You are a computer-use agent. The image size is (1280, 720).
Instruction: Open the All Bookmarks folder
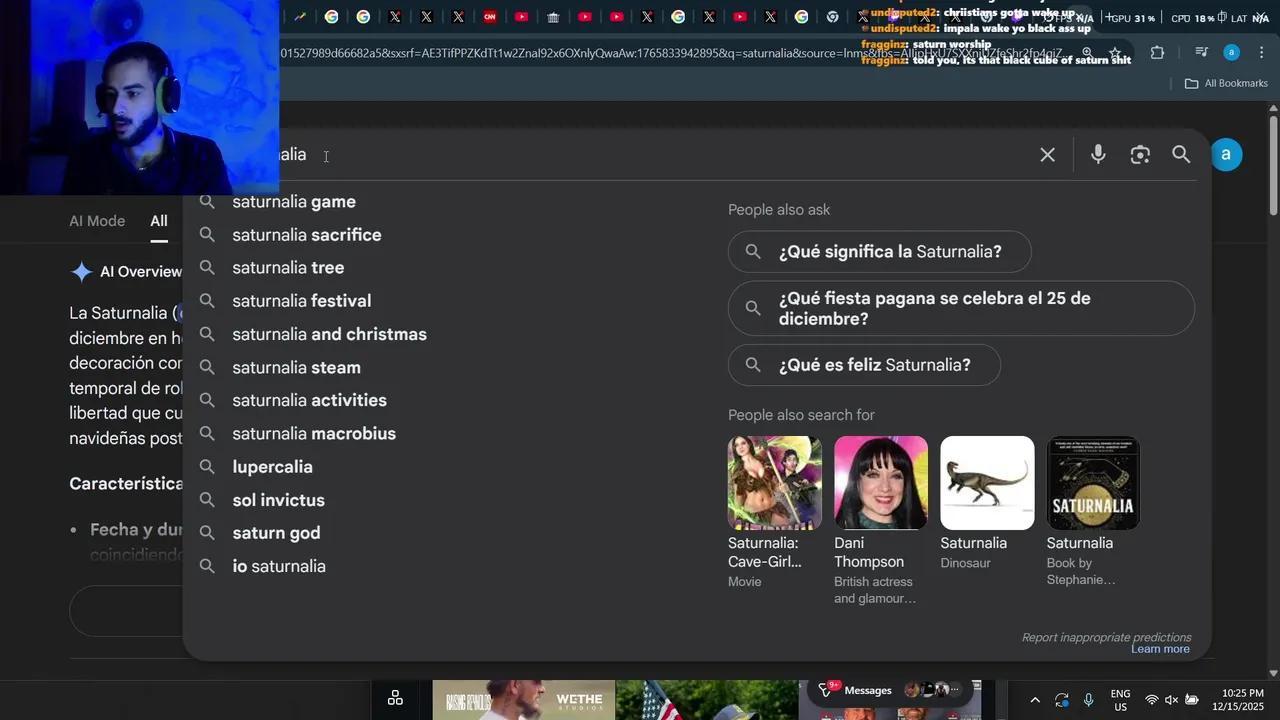(1226, 83)
